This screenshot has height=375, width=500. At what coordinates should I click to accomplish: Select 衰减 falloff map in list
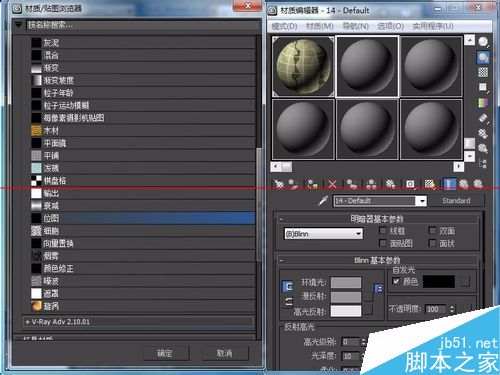pyautogui.click(x=143, y=206)
